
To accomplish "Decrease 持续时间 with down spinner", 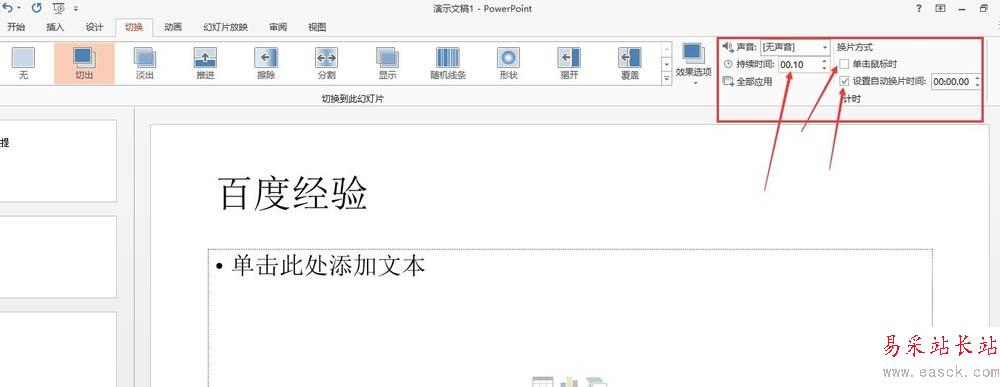I will pos(825,68).
